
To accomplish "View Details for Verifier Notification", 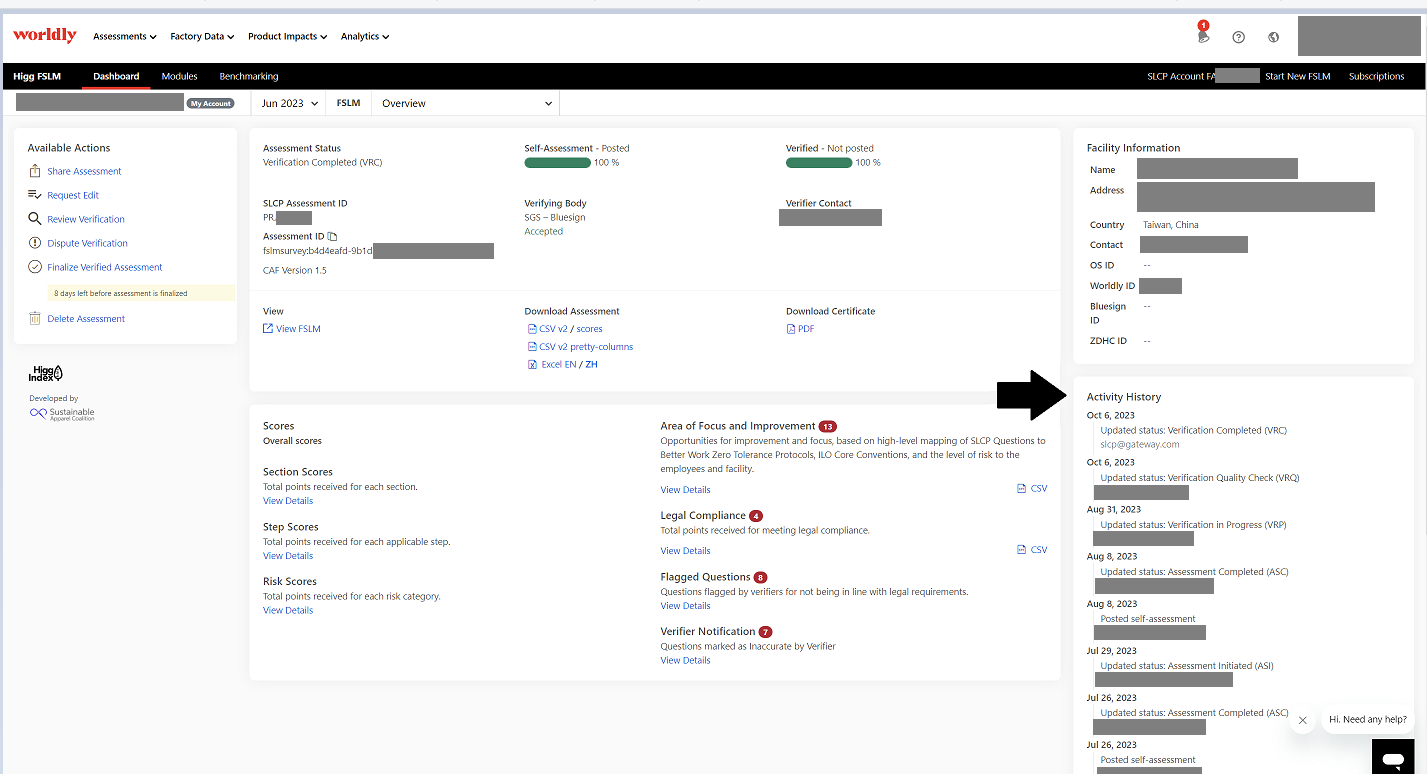I will click(685, 660).
